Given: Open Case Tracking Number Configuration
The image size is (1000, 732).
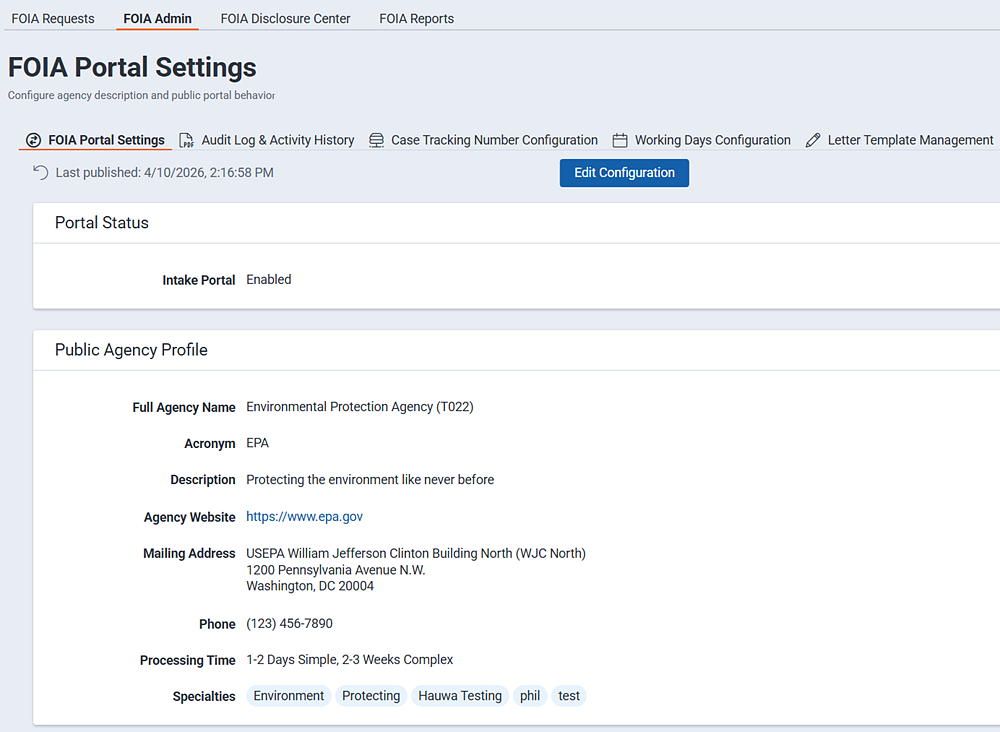Looking at the screenshot, I should [x=494, y=140].
